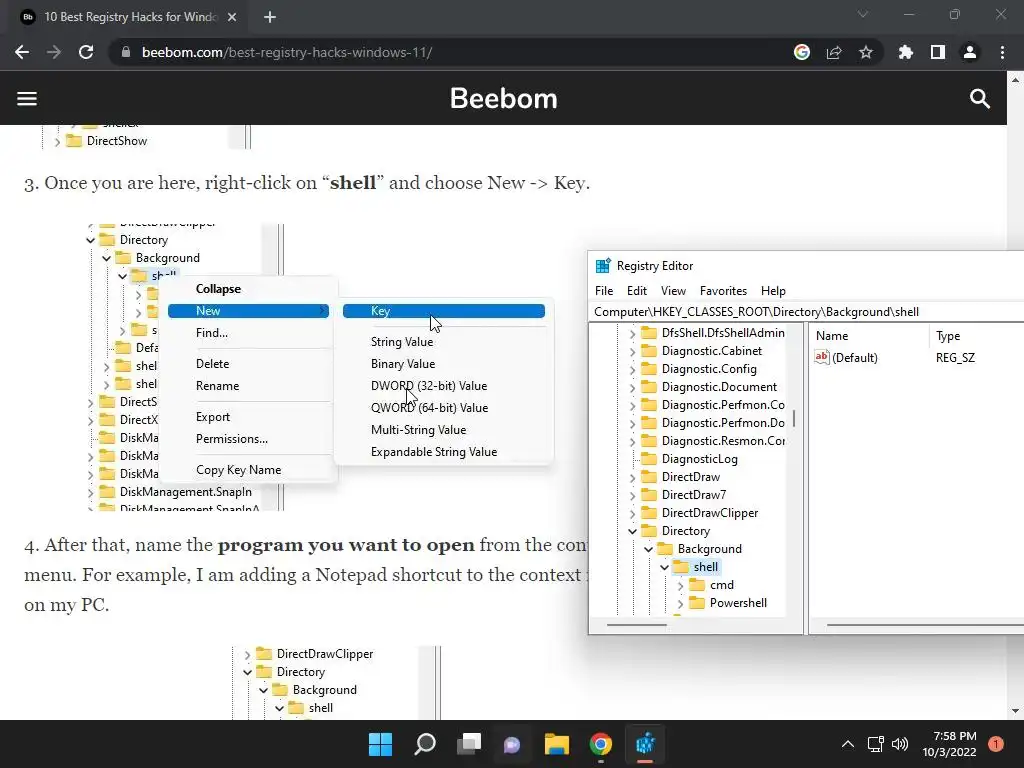Click the Beebom search magnifier icon

click(980, 99)
